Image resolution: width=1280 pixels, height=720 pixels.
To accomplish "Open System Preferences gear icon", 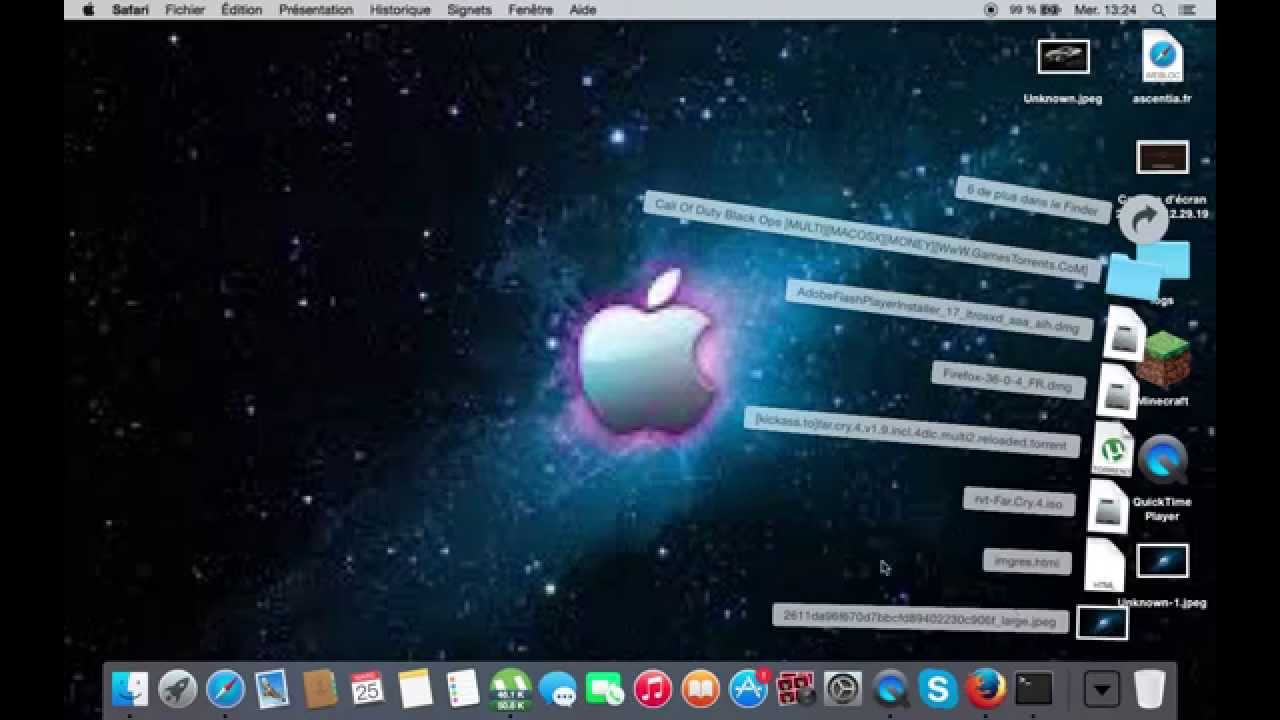I will click(843, 688).
